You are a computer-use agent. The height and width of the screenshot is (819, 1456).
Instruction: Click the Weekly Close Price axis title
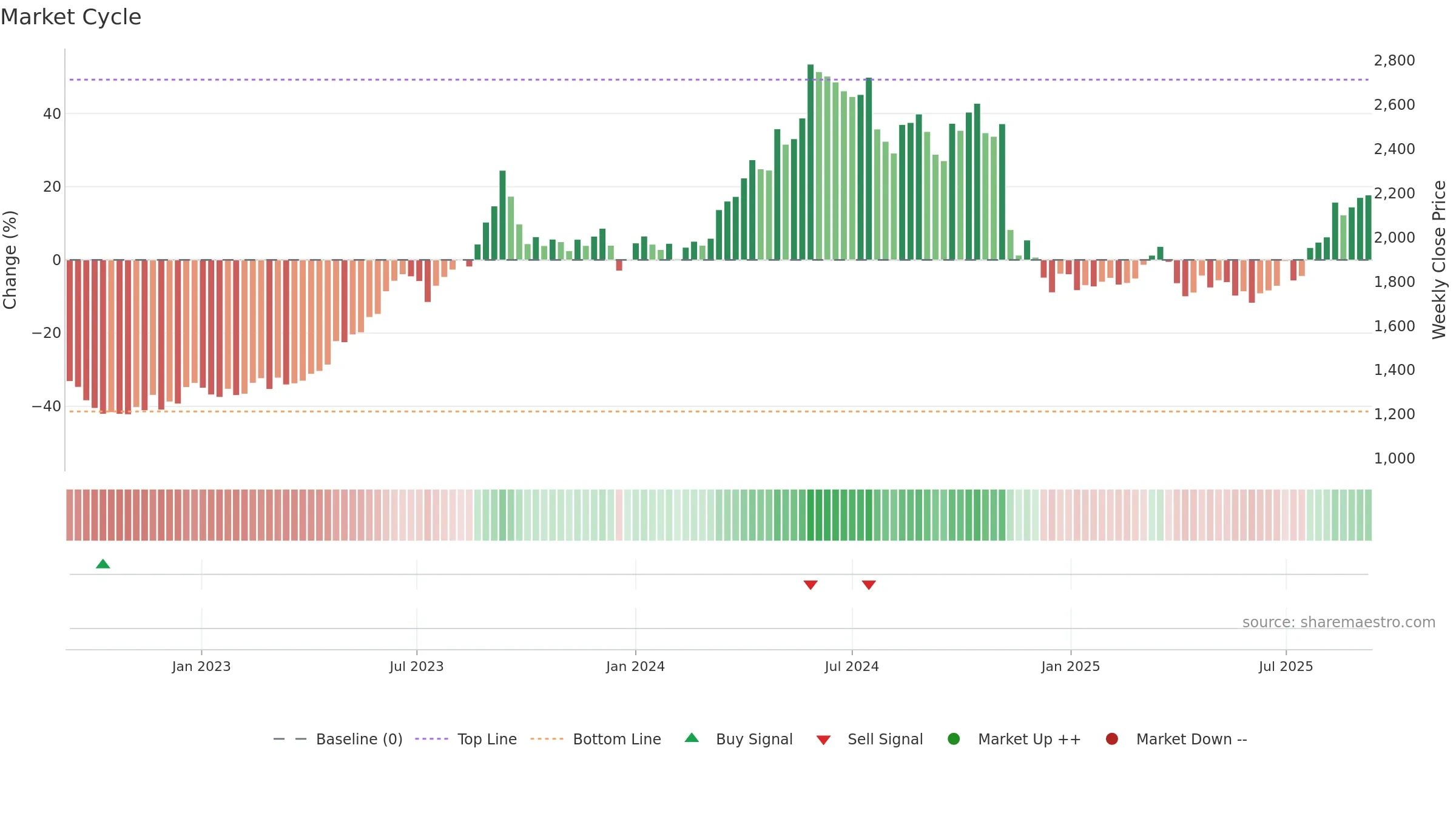(x=1439, y=260)
